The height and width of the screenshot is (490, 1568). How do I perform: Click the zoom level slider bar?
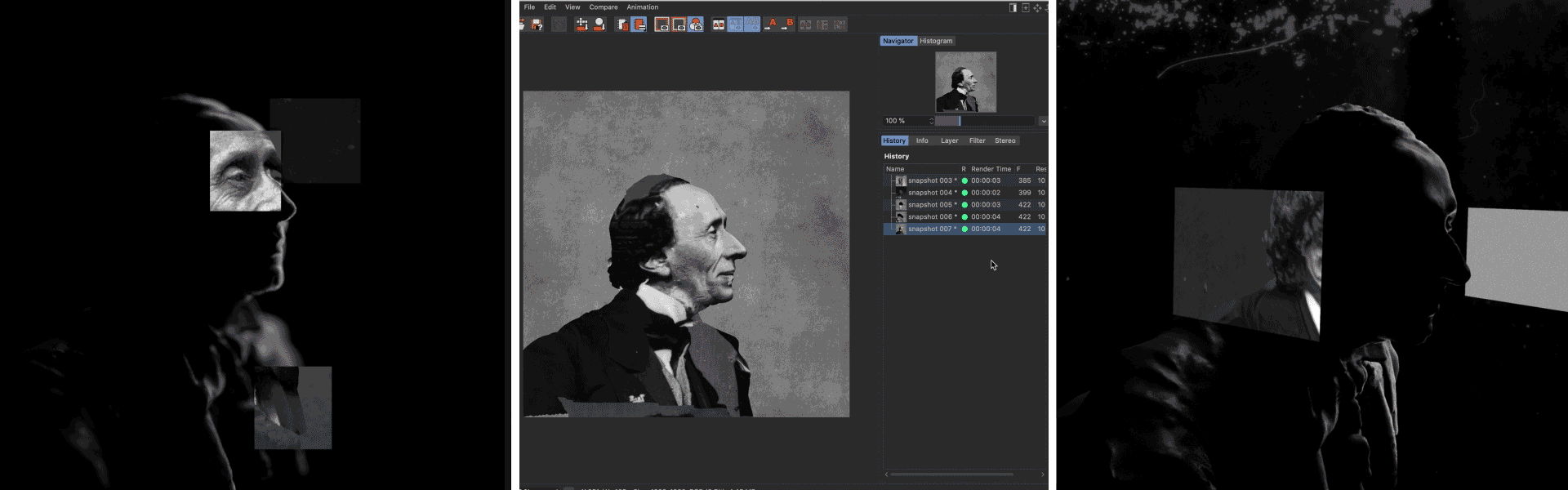(985, 121)
